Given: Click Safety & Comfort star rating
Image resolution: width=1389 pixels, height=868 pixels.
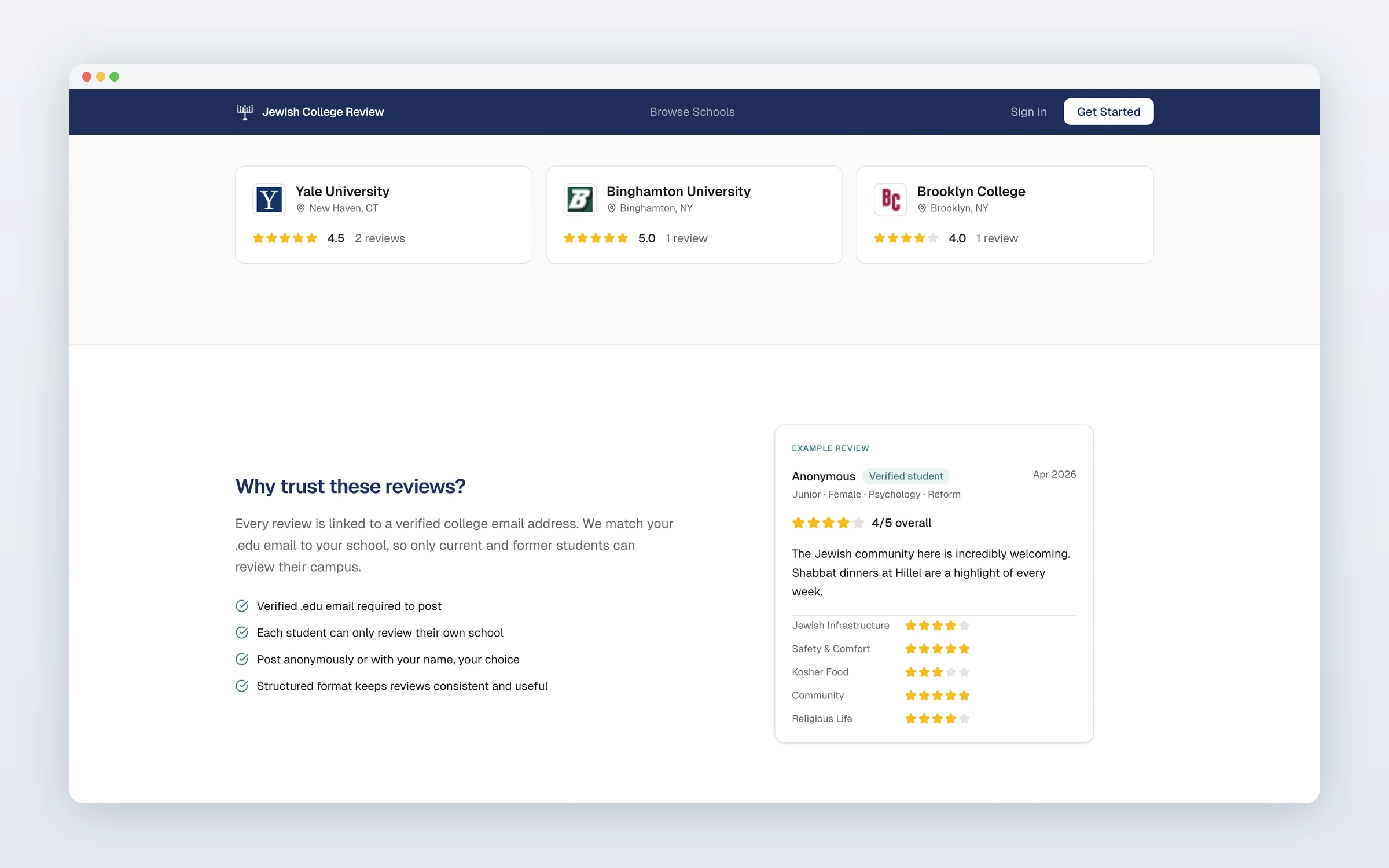Looking at the screenshot, I should tap(937, 649).
